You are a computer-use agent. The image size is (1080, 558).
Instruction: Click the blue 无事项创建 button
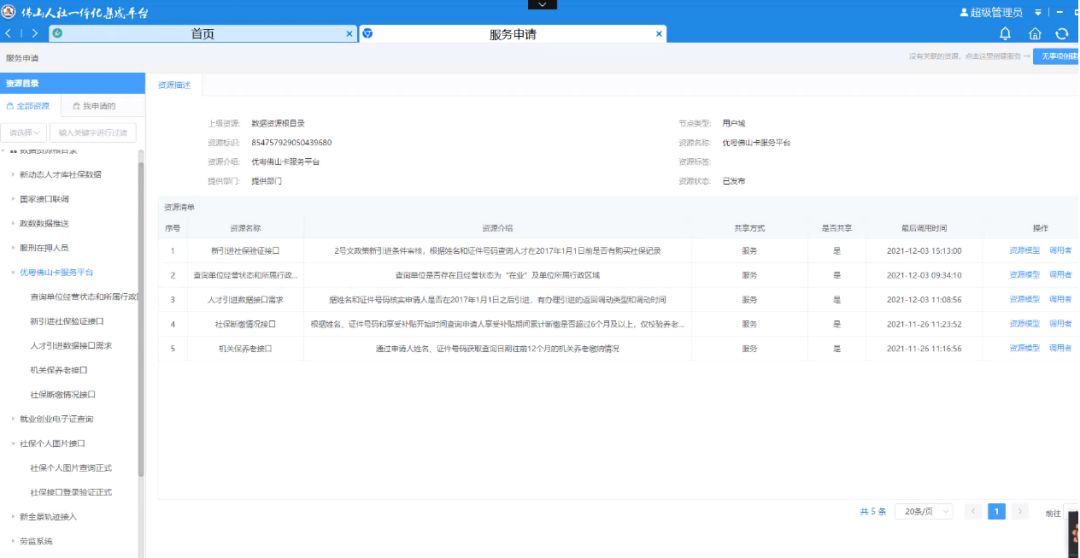point(1056,57)
